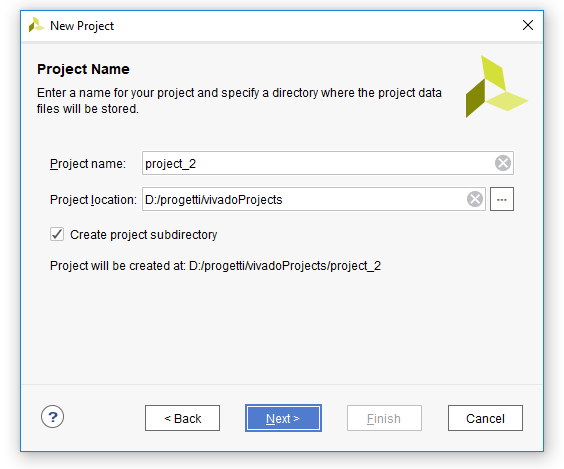Focus the Project location input field
Image resolution: width=564 pixels, height=469 pixels.
304,199
